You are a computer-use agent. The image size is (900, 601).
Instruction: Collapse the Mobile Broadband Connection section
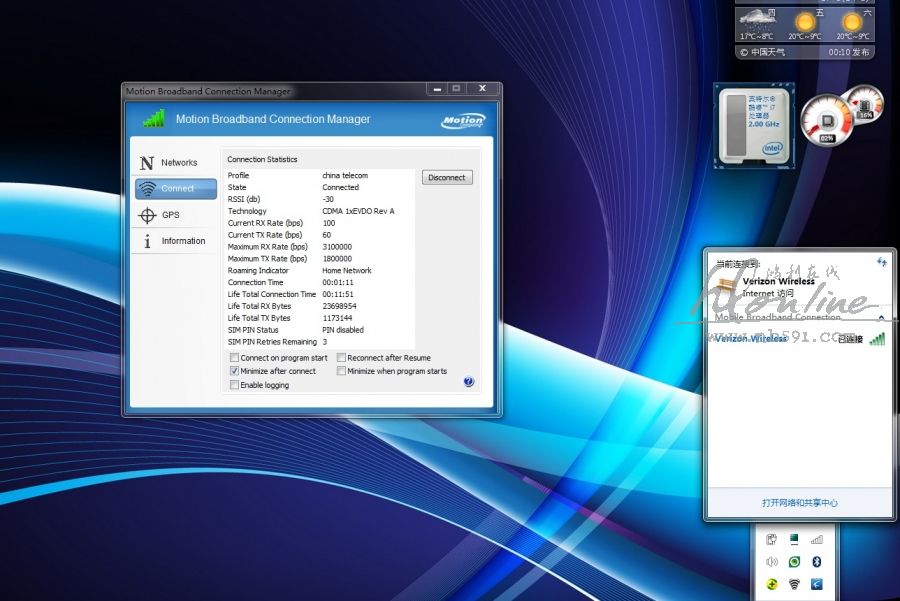tap(881, 316)
